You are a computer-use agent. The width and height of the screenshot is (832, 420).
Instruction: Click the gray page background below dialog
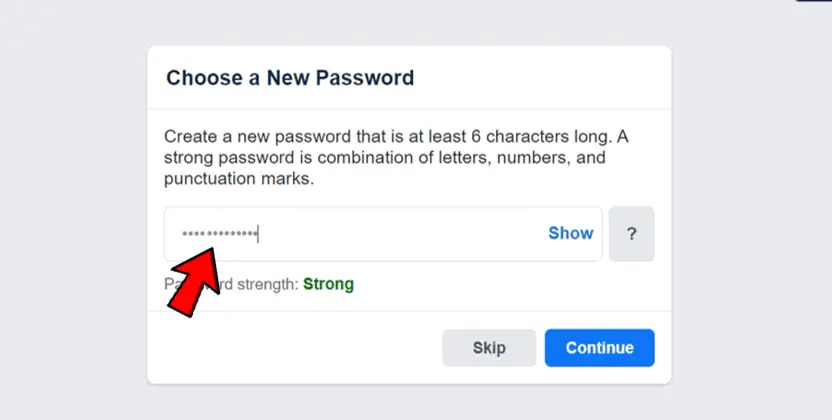pyautogui.click(x=409, y=403)
